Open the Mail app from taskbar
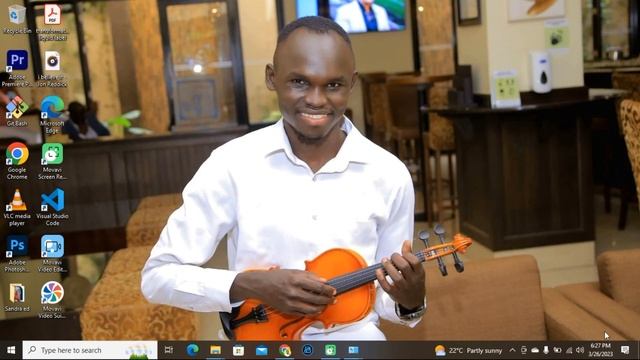640x360 pixels. tap(262, 350)
